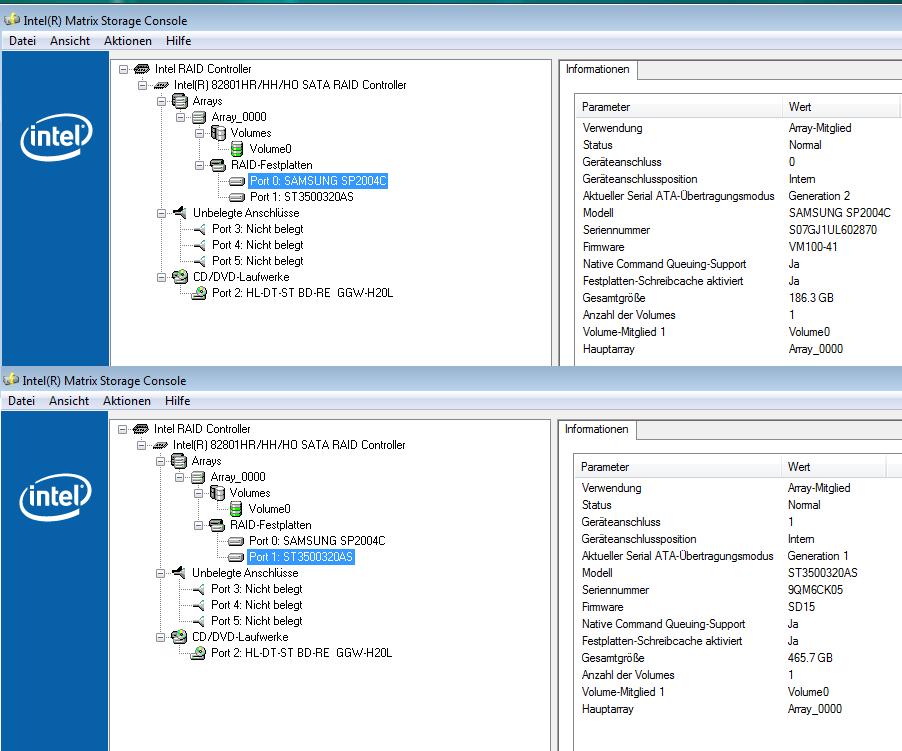
Task: Click the Port 2 optical drive icon in lower window
Action: pyautogui.click(x=198, y=653)
